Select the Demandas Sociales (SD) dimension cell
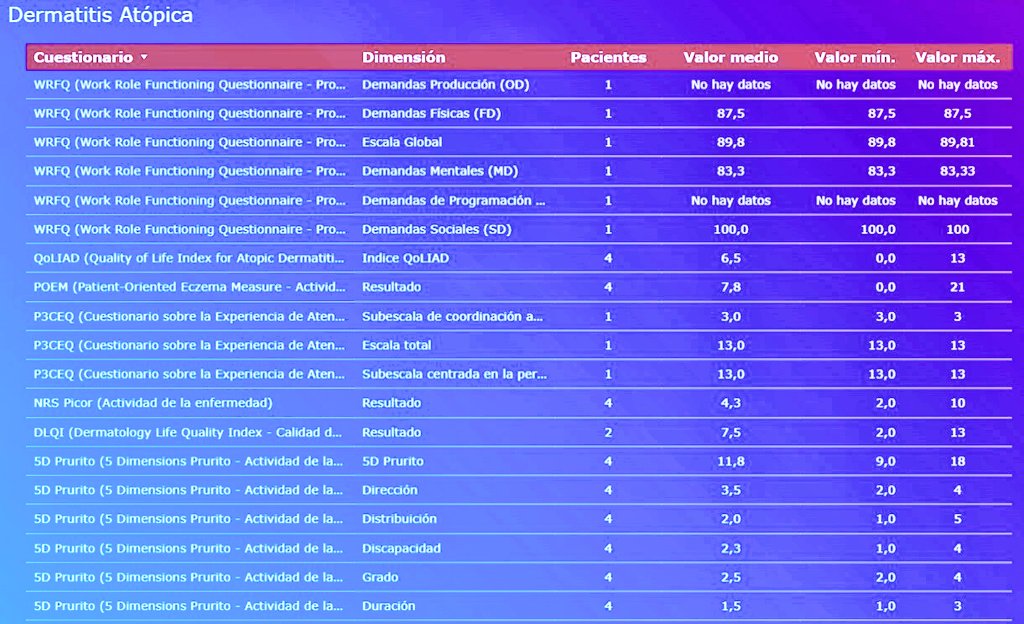The height and width of the screenshot is (624, 1024). (x=436, y=229)
